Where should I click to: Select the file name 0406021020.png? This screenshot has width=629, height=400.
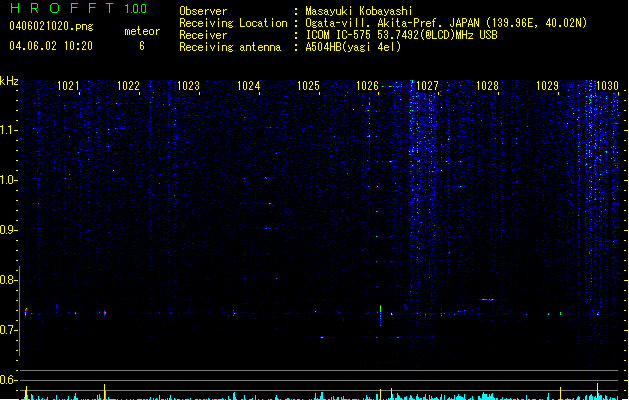point(51,26)
